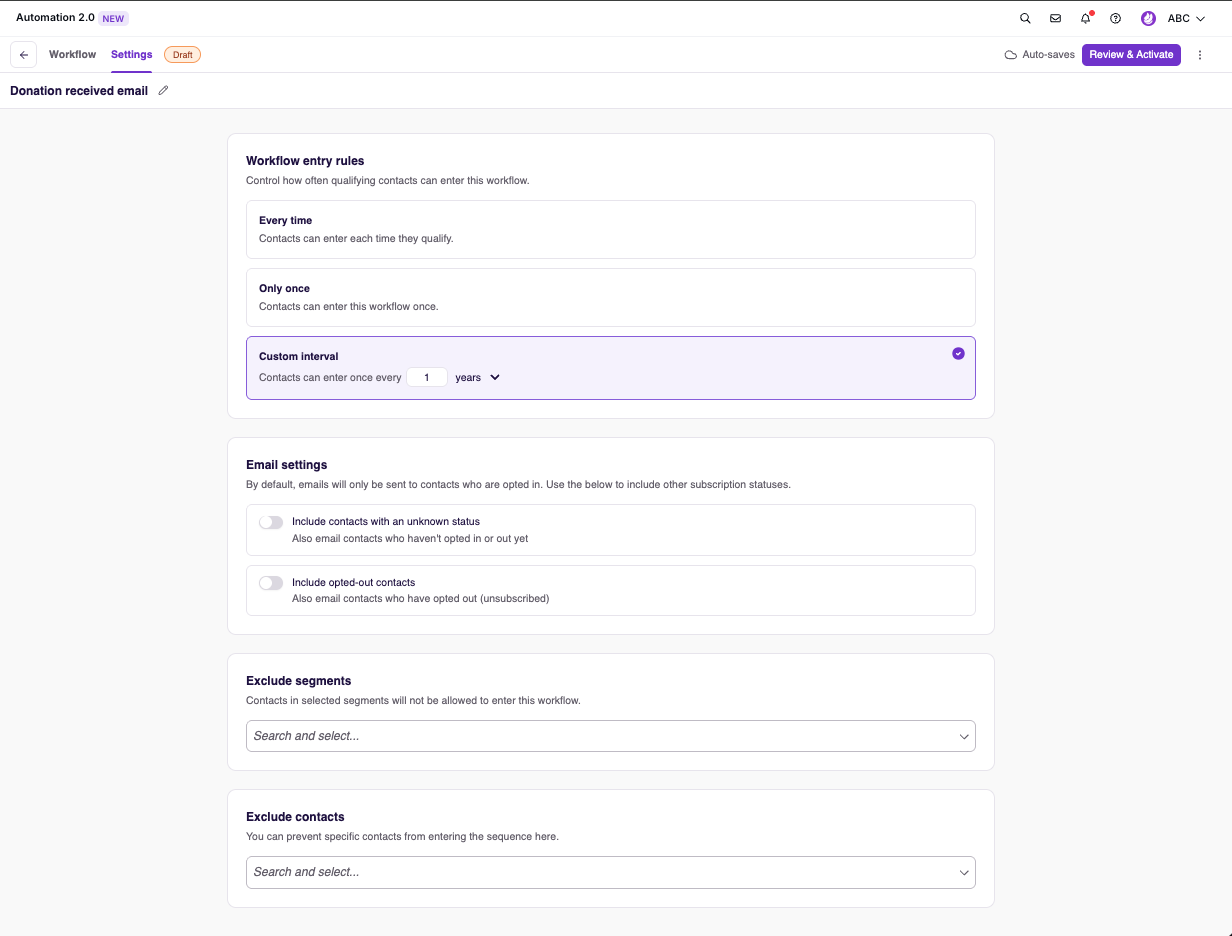Open the mail inbox icon

(1055, 18)
